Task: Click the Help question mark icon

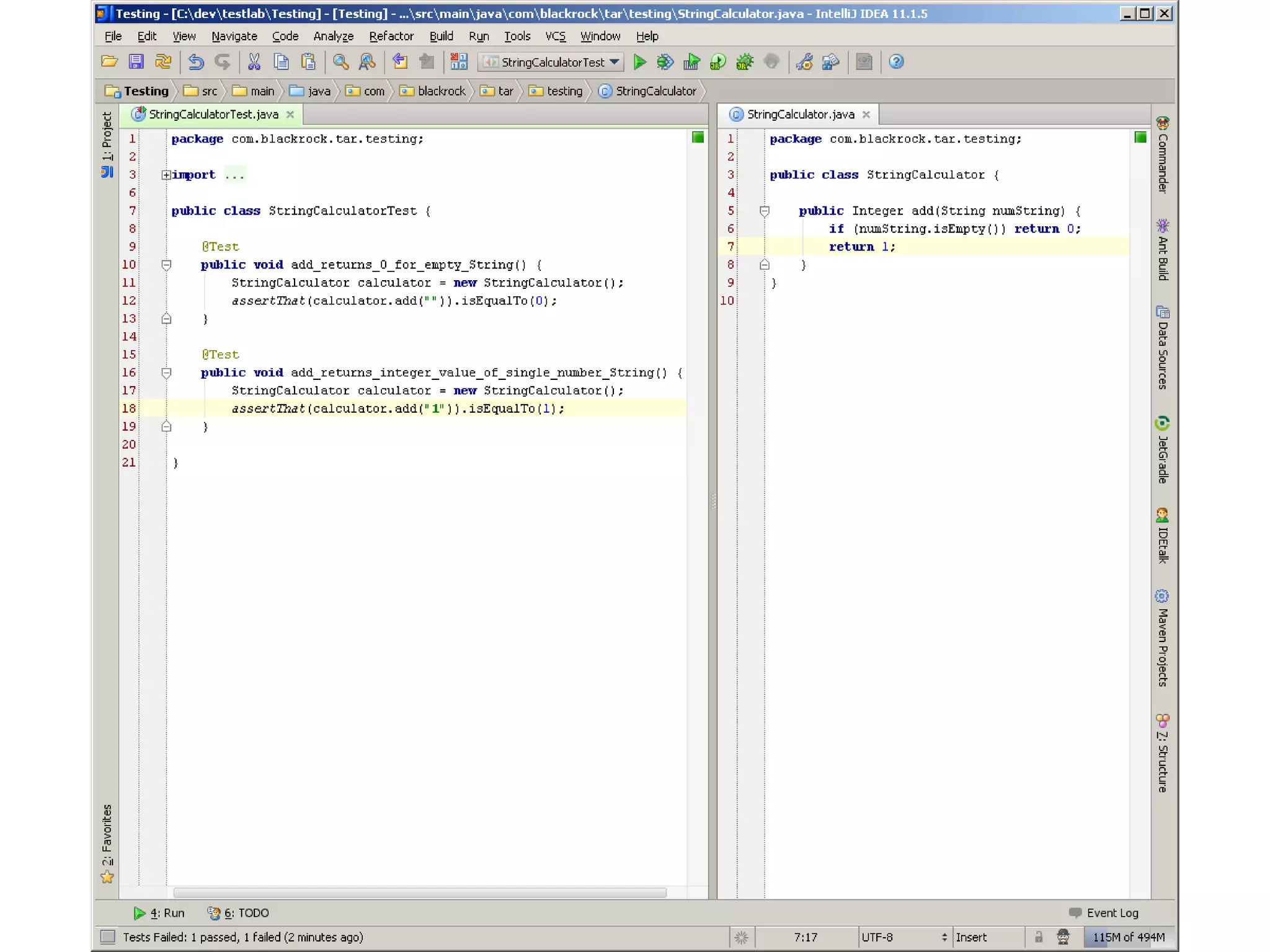Action: [896, 62]
